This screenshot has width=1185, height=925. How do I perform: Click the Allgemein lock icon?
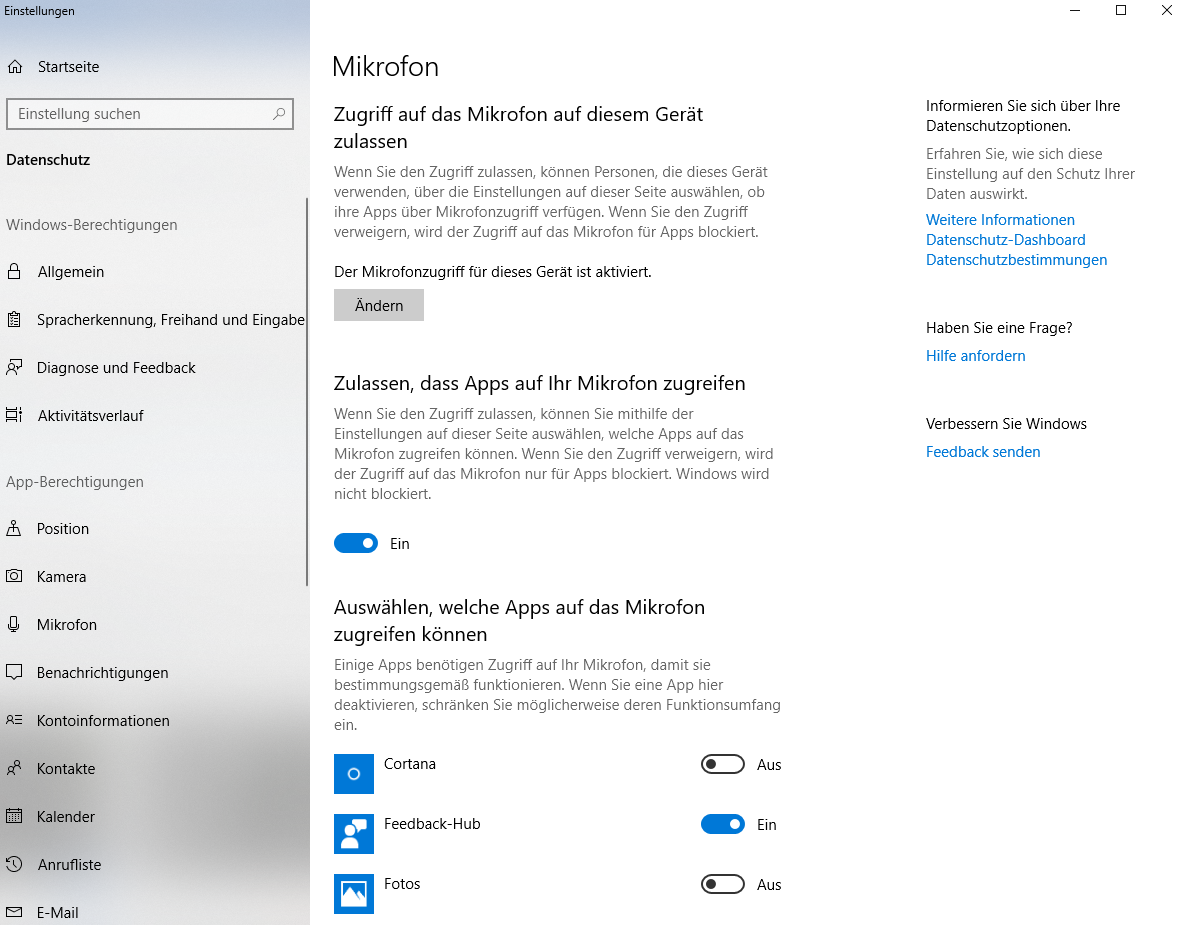click(x=14, y=271)
